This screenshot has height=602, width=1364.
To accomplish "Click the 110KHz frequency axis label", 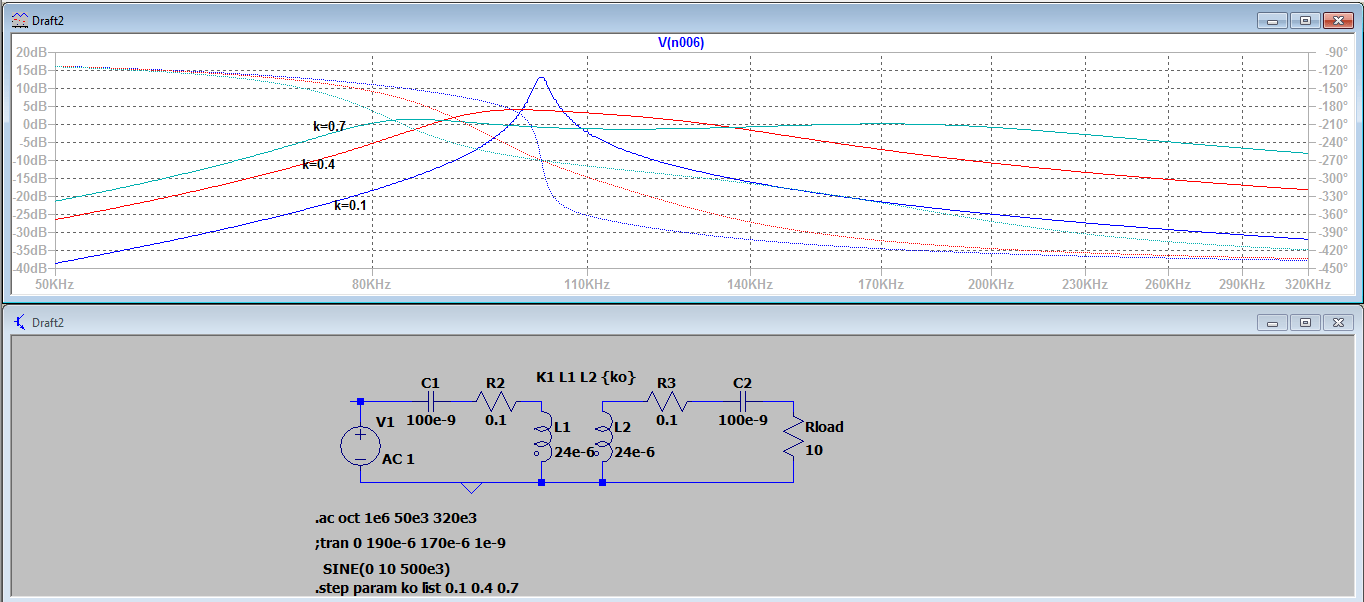I will [x=588, y=284].
